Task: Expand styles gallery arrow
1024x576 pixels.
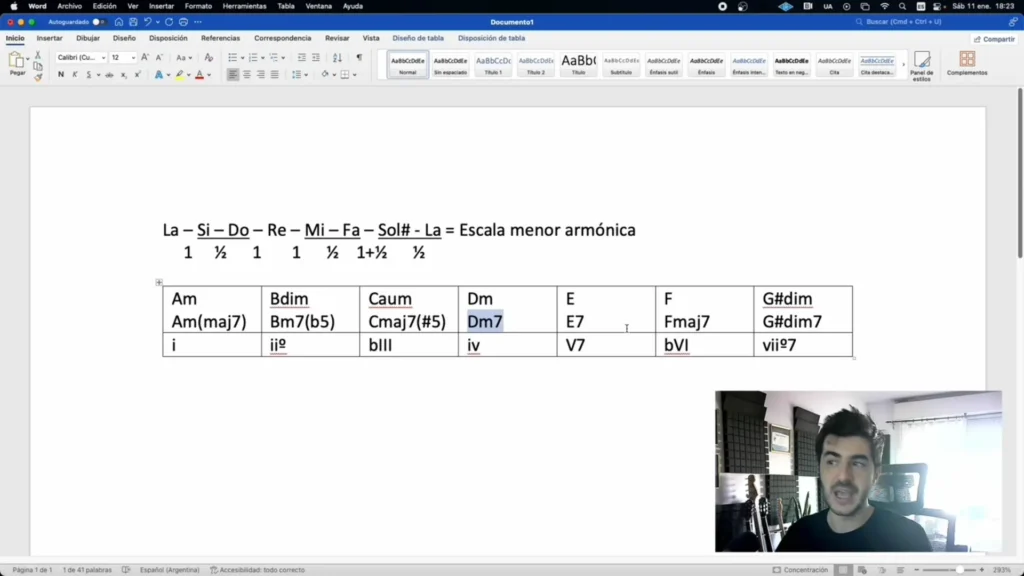Action: [x=904, y=65]
